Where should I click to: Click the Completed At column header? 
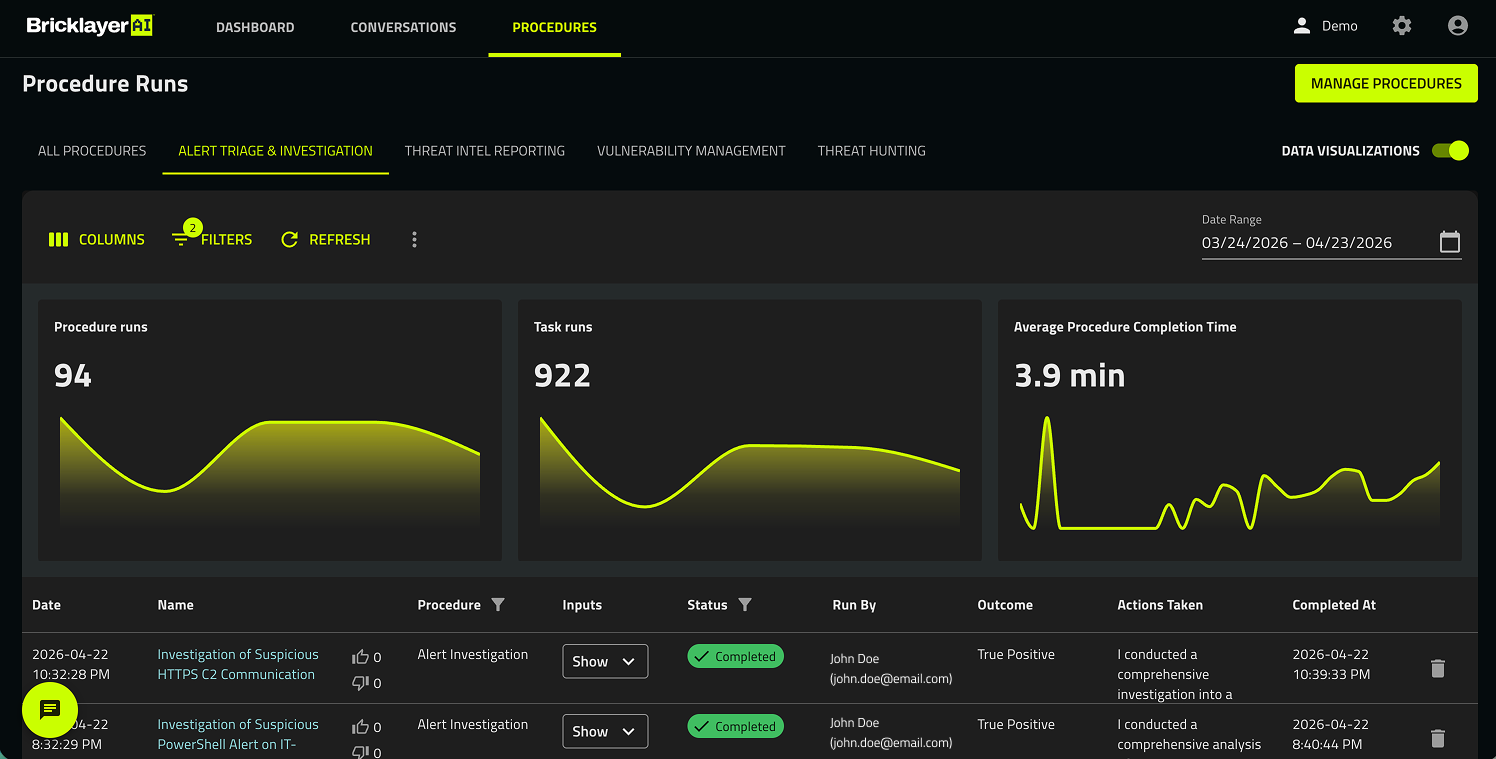point(1334,605)
